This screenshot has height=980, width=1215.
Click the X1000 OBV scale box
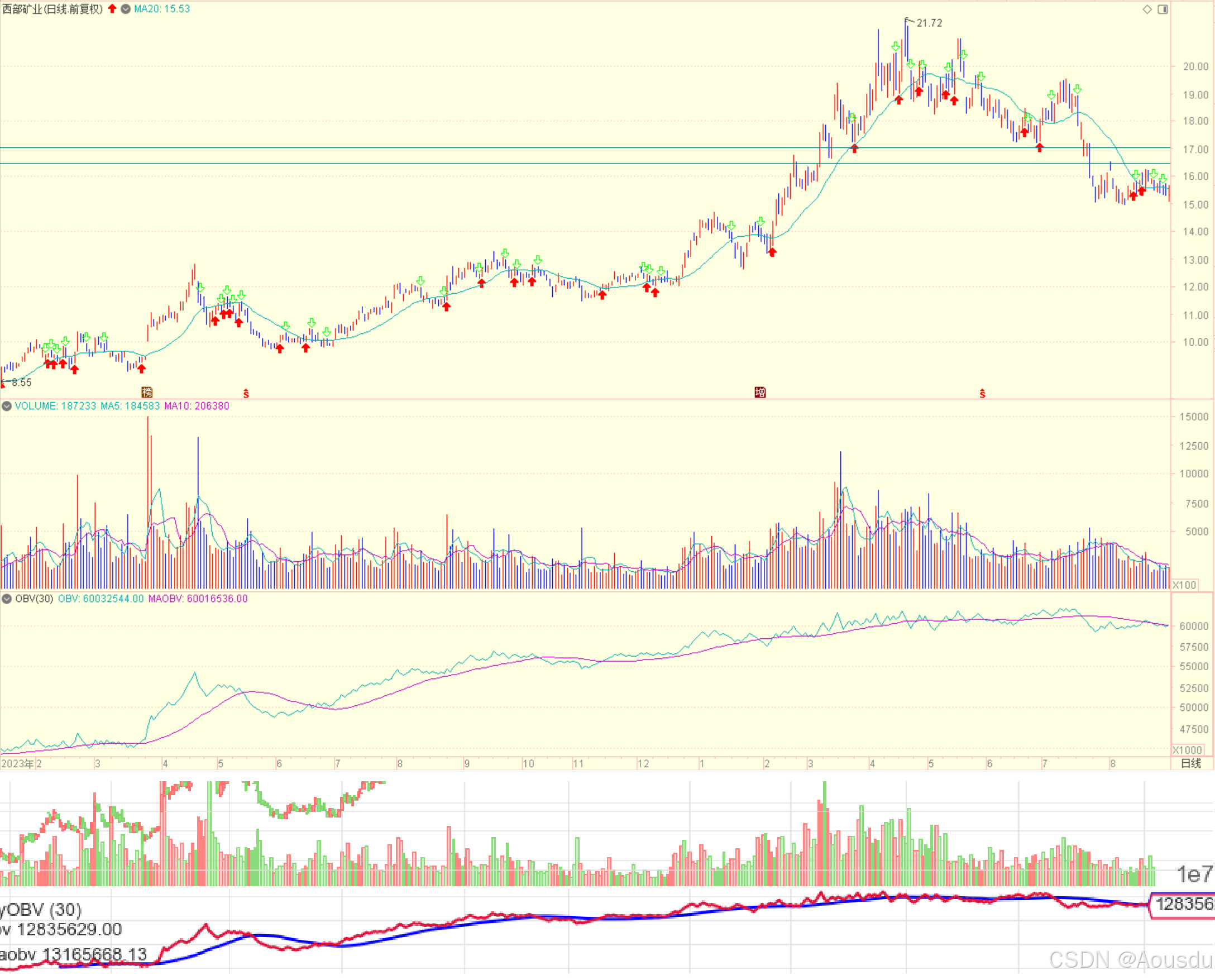point(1187,750)
